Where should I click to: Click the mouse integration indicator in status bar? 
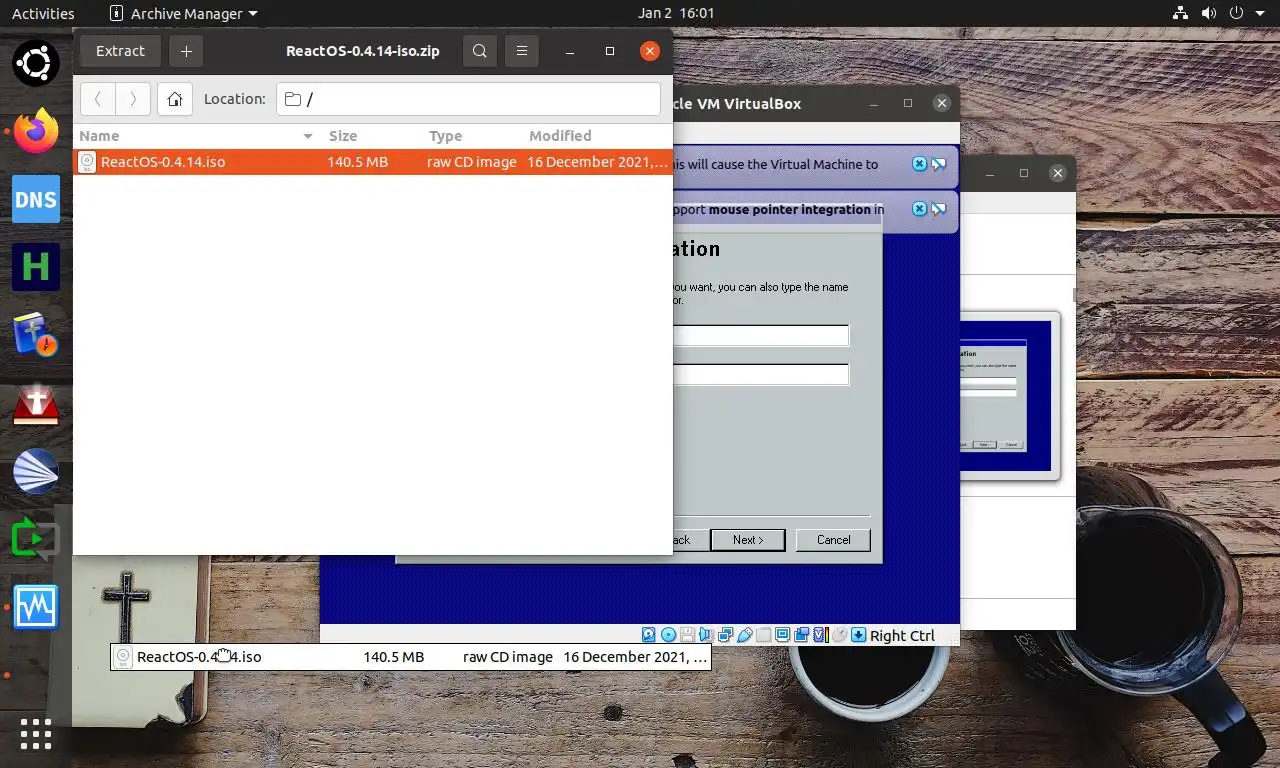point(839,635)
